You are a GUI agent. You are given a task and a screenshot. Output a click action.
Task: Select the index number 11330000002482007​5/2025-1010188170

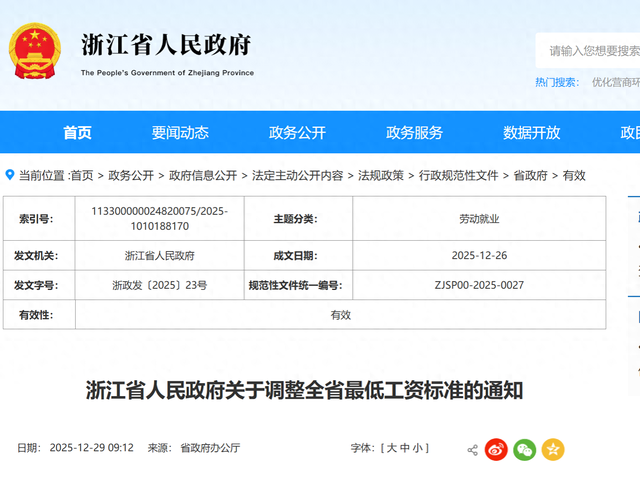point(160,218)
